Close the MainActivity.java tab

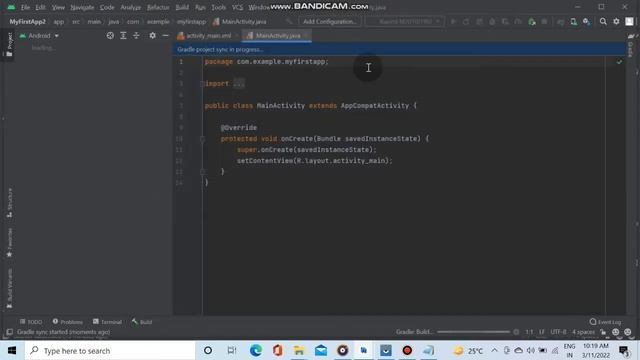coord(306,36)
